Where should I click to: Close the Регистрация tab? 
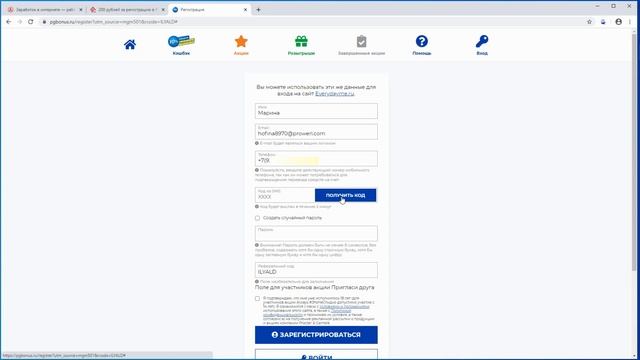(245, 9)
